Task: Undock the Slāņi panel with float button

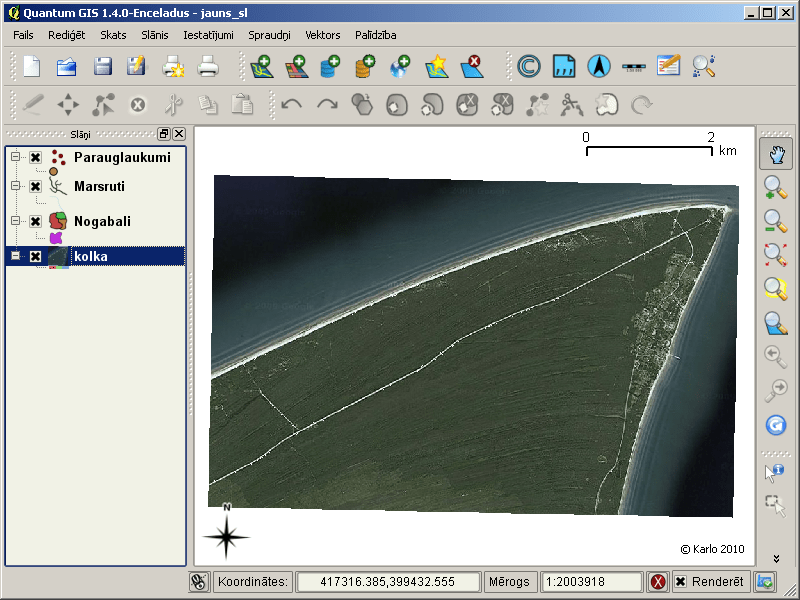Action: (164, 134)
